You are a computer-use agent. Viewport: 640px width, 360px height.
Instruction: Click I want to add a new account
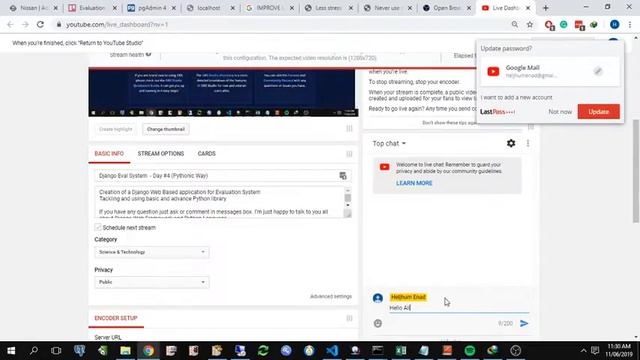click(x=516, y=97)
